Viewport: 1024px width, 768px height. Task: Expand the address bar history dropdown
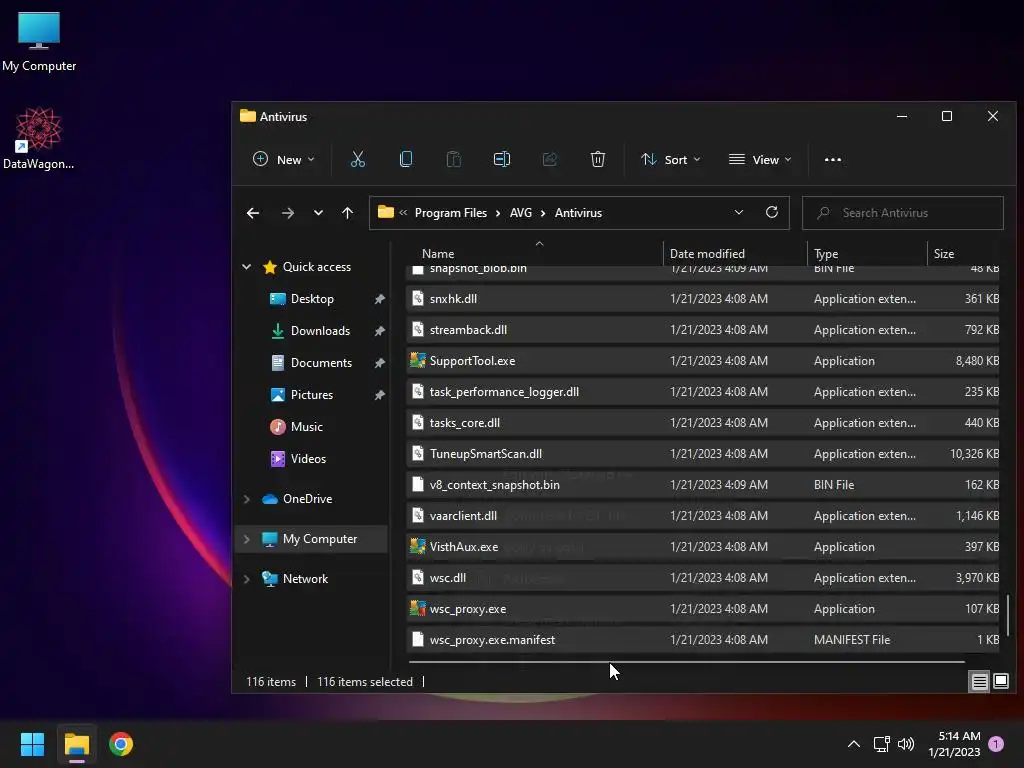(739, 212)
